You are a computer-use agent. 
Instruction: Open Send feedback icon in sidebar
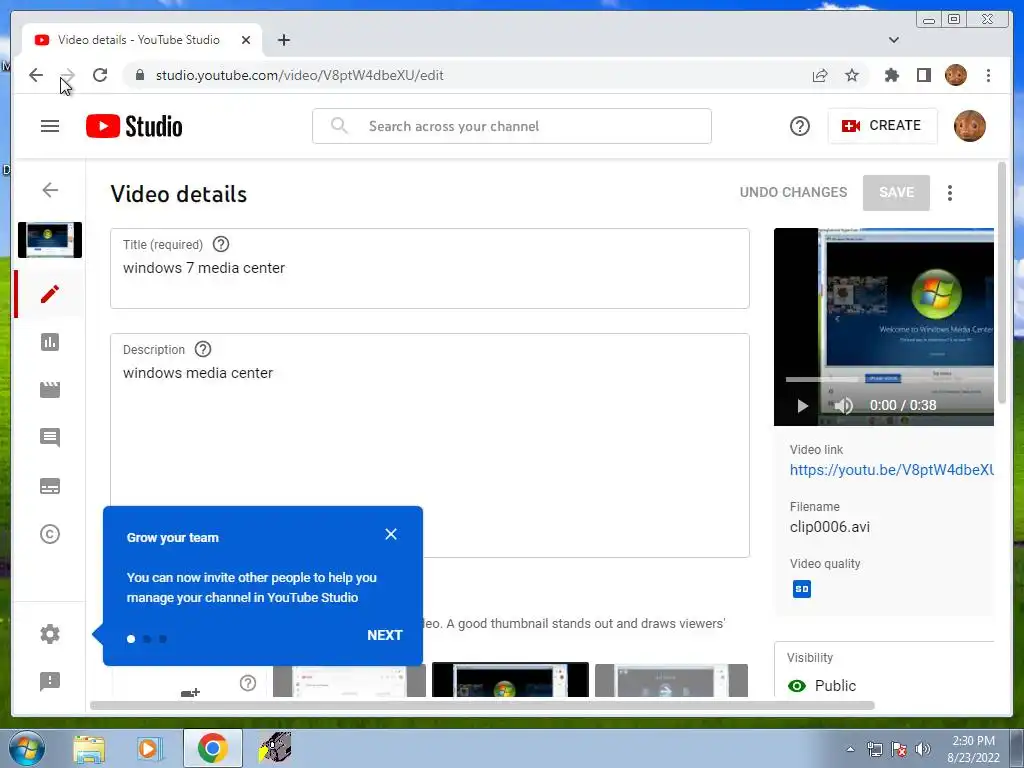tap(50, 681)
